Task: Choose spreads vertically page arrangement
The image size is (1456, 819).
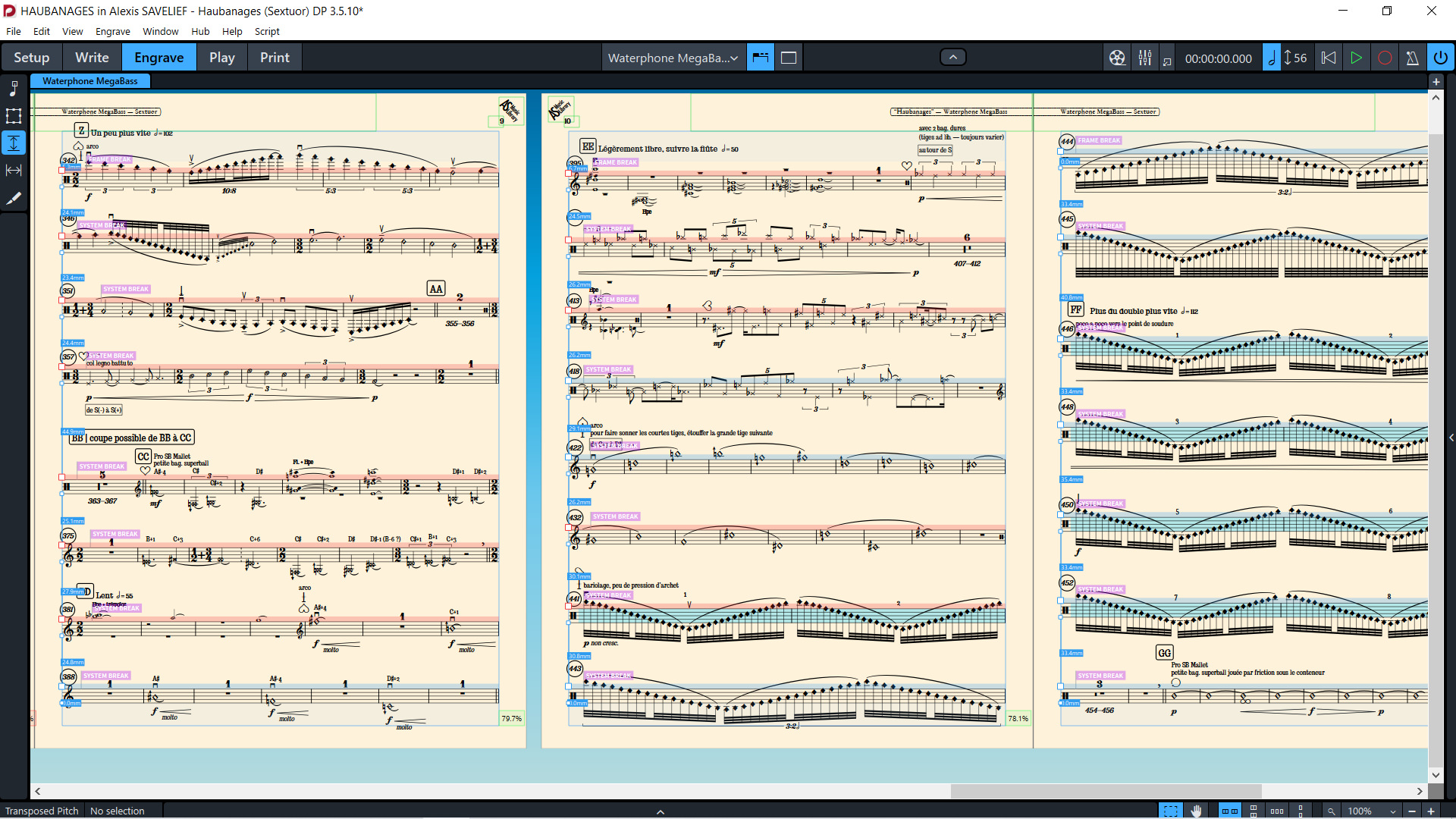Action: point(1254,811)
